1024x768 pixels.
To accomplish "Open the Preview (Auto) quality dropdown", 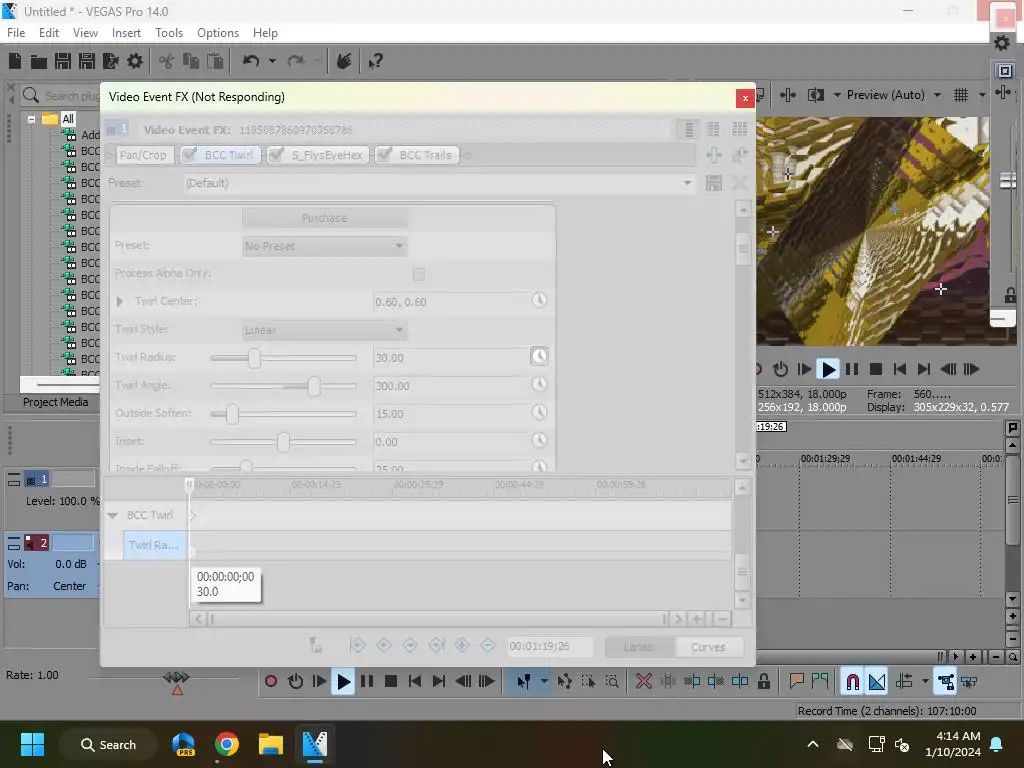I will tap(937, 95).
